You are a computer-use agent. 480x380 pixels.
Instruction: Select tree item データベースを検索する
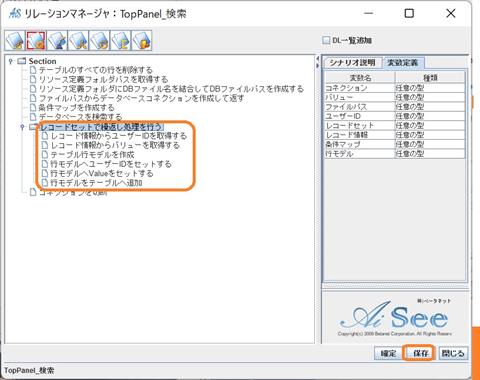(80, 117)
